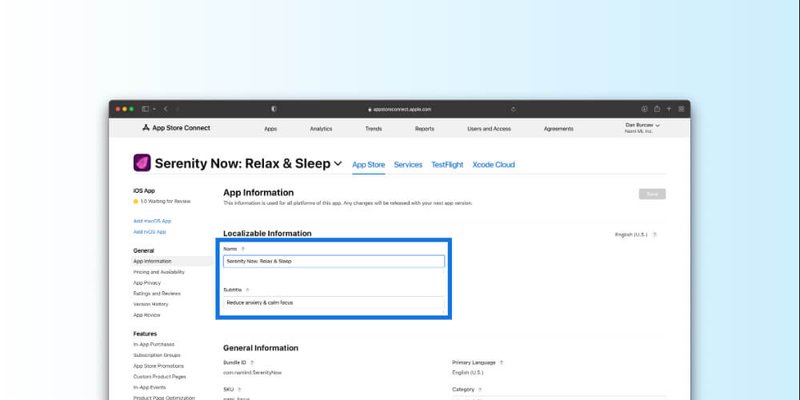Image resolution: width=800 pixels, height=400 pixels.
Task: Open Custom Product Pages in sidebar
Action: click(x=159, y=377)
